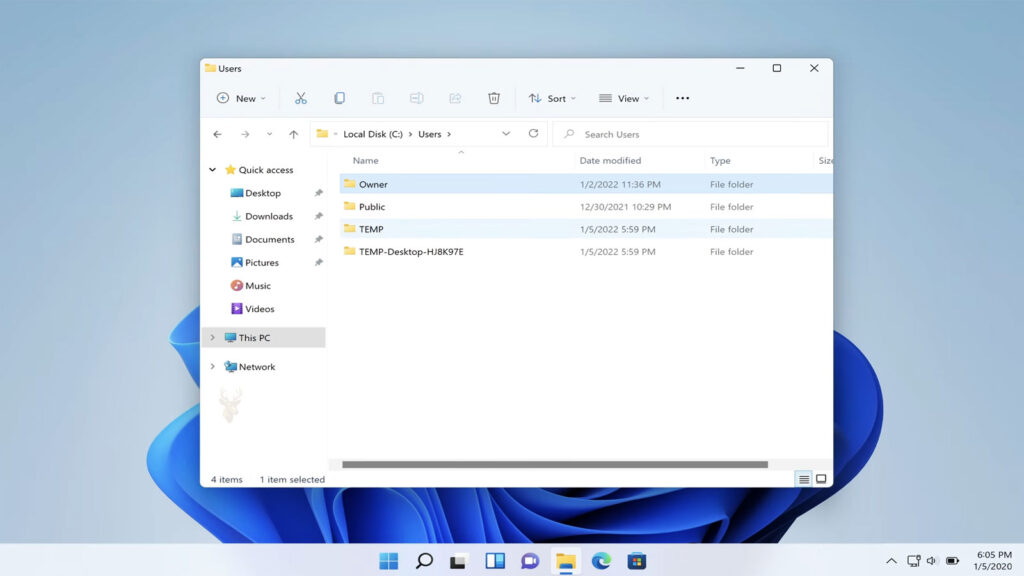
Task: Click Local Disk (C:) in breadcrumb
Action: tap(373, 134)
